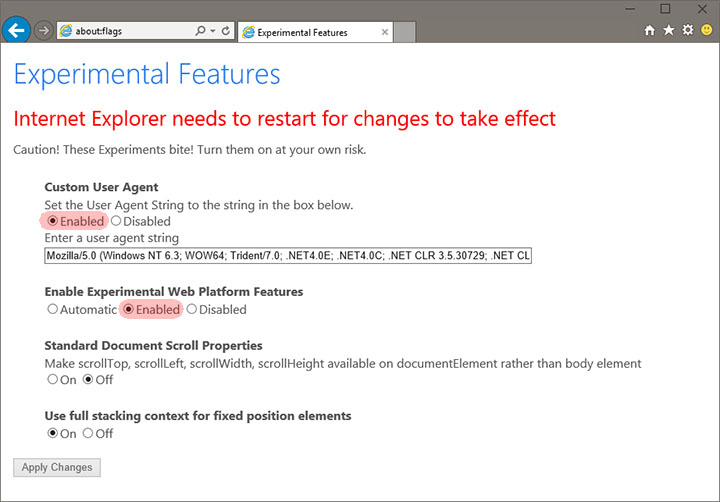Select Enabled for Custom User Agent
720x502 pixels.
pos(53,221)
